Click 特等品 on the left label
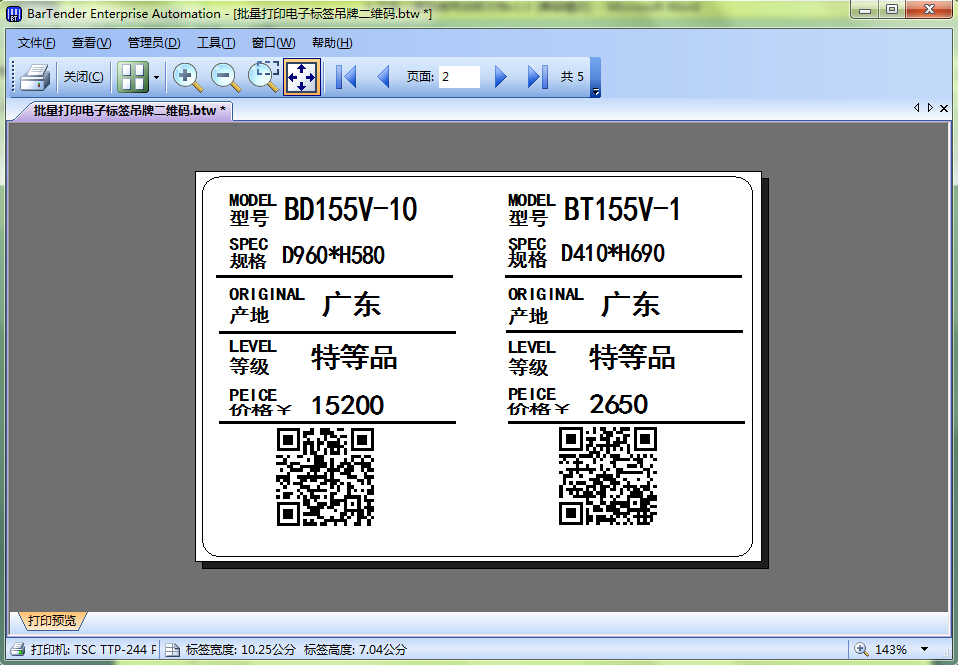 [354, 358]
